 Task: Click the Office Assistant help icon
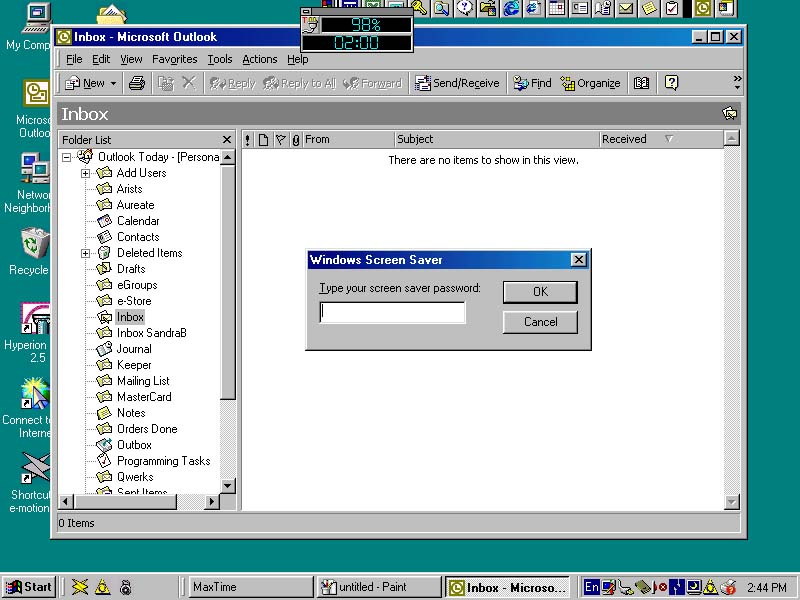[x=671, y=83]
